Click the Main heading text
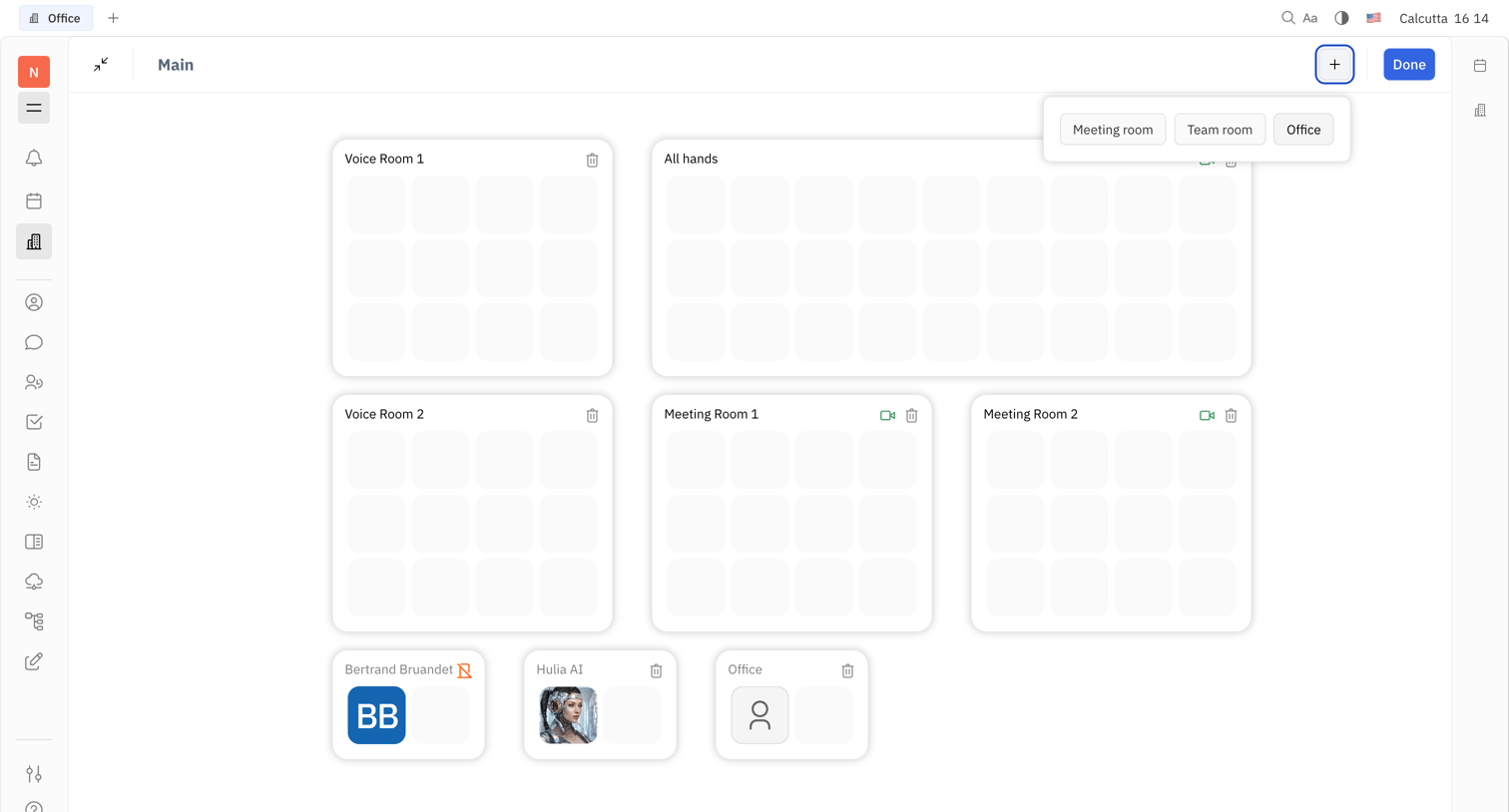This screenshot has width=1509, height=812. (176, 65)
